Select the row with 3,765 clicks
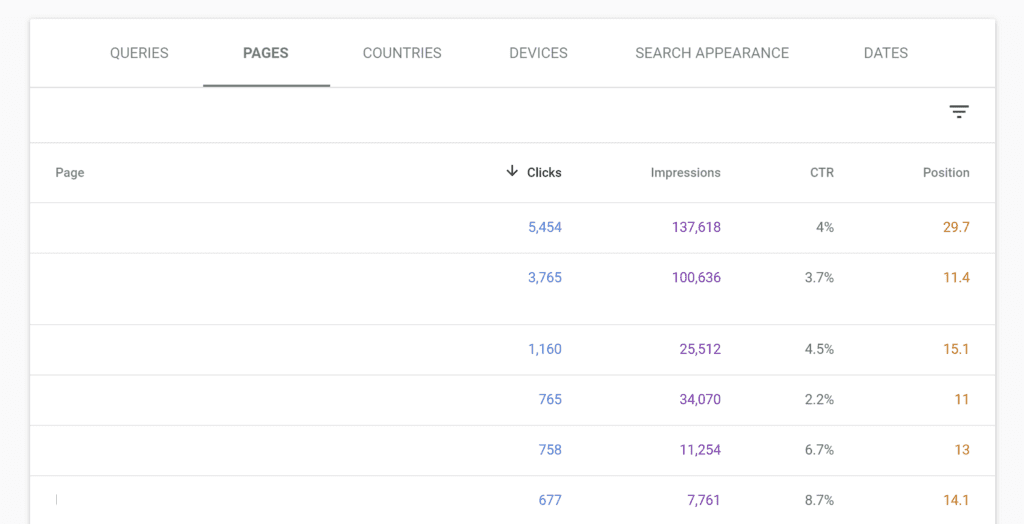This screenshot has width=1024, height=524. click(x=513, y=289)
